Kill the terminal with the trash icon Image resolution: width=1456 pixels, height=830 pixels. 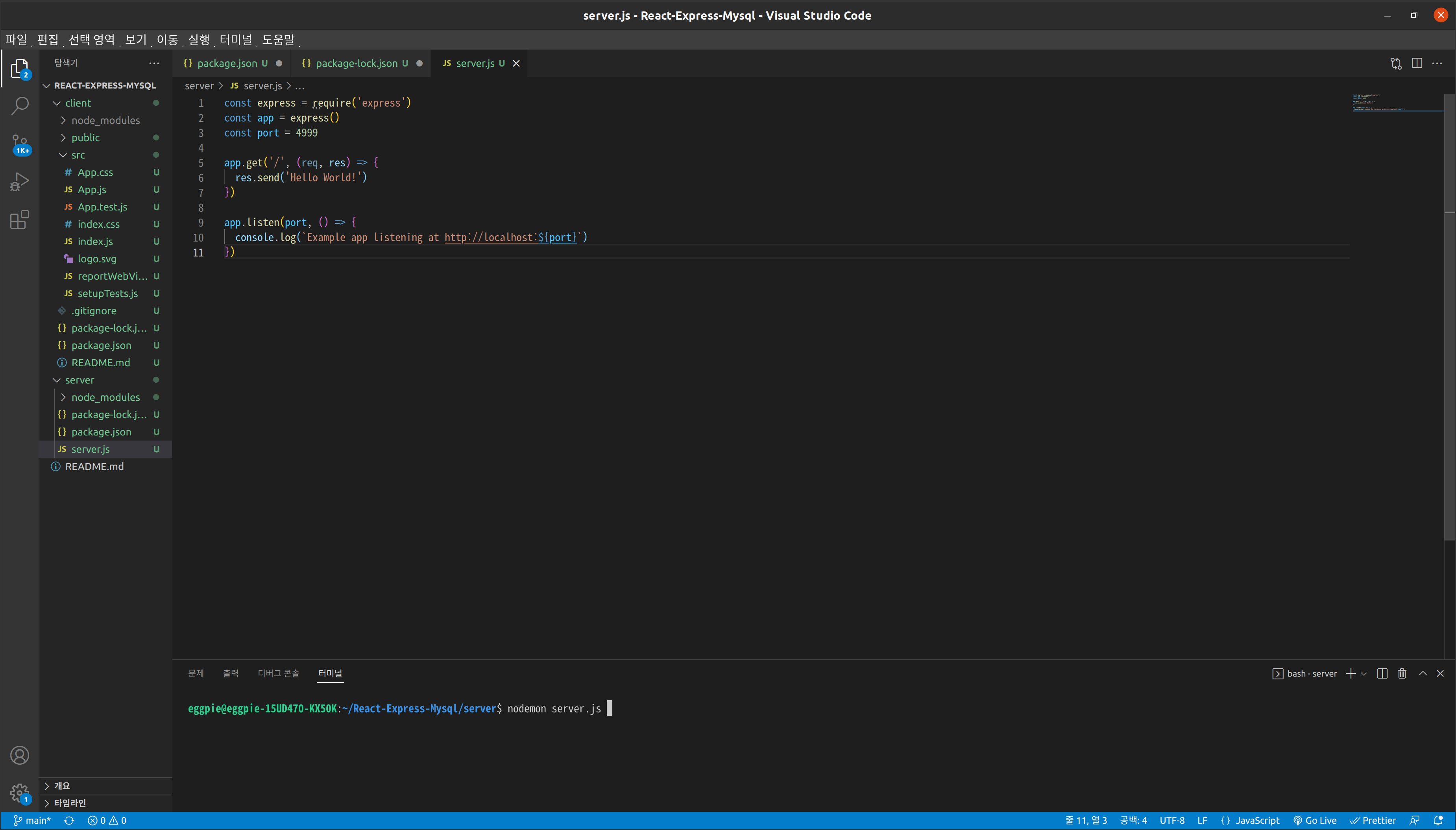[1401, 673]
